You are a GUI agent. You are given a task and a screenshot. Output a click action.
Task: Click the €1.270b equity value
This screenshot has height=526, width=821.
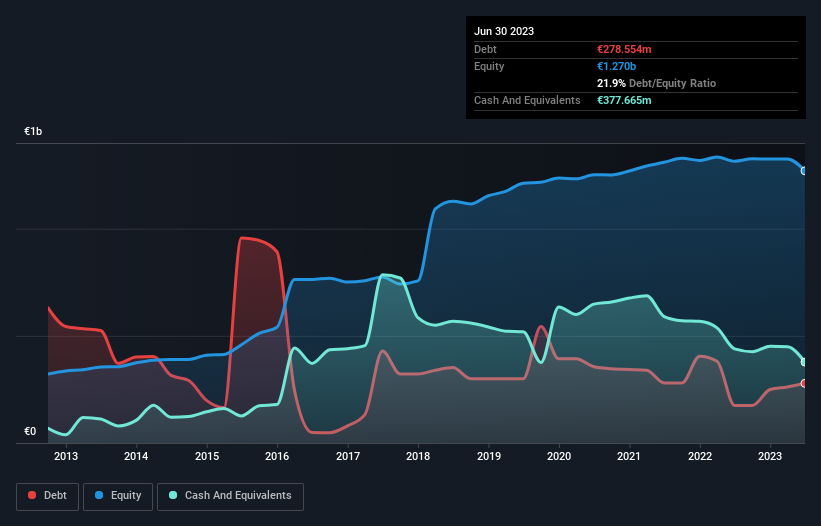tap(616, 66)
